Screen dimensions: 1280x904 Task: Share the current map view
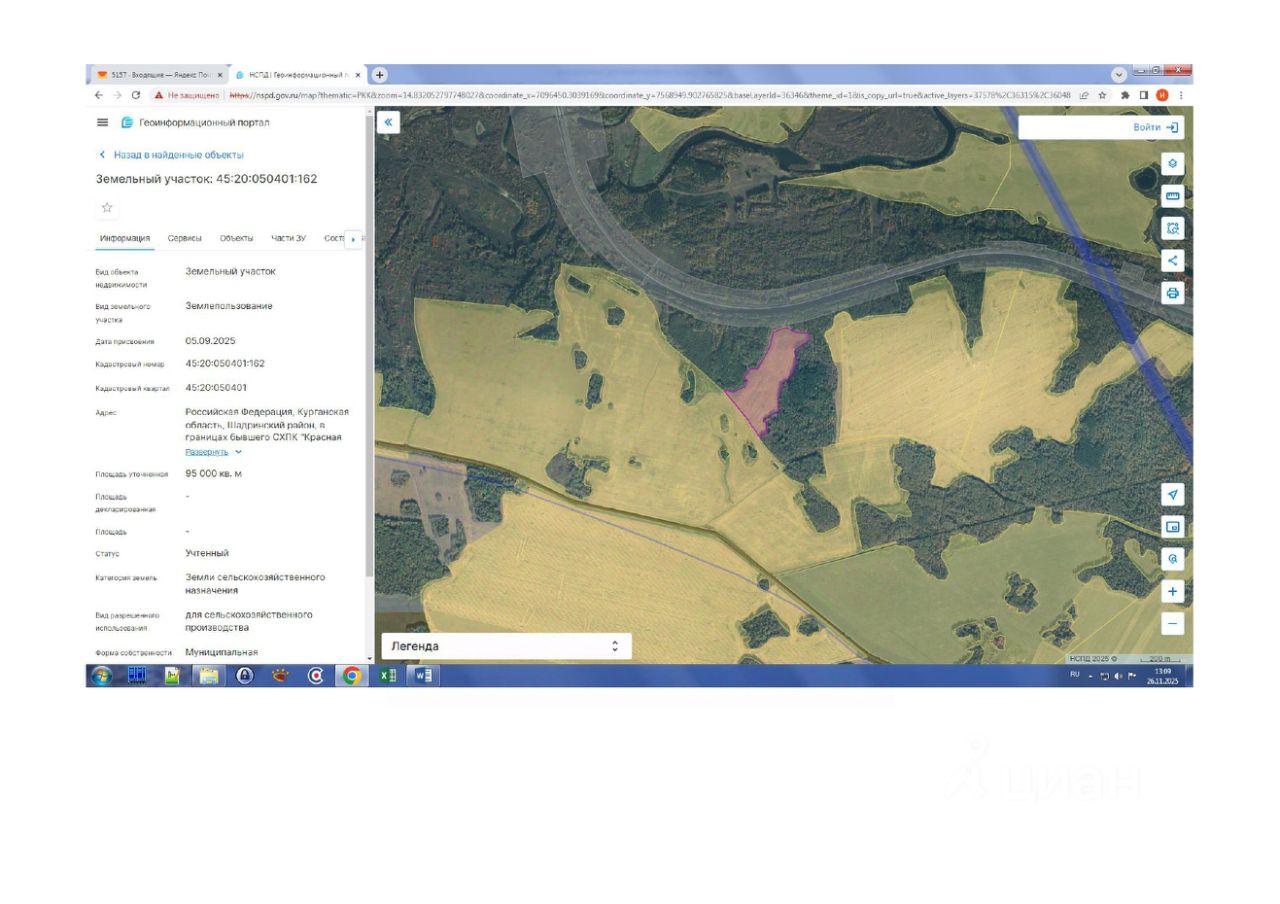point(1173,261)
